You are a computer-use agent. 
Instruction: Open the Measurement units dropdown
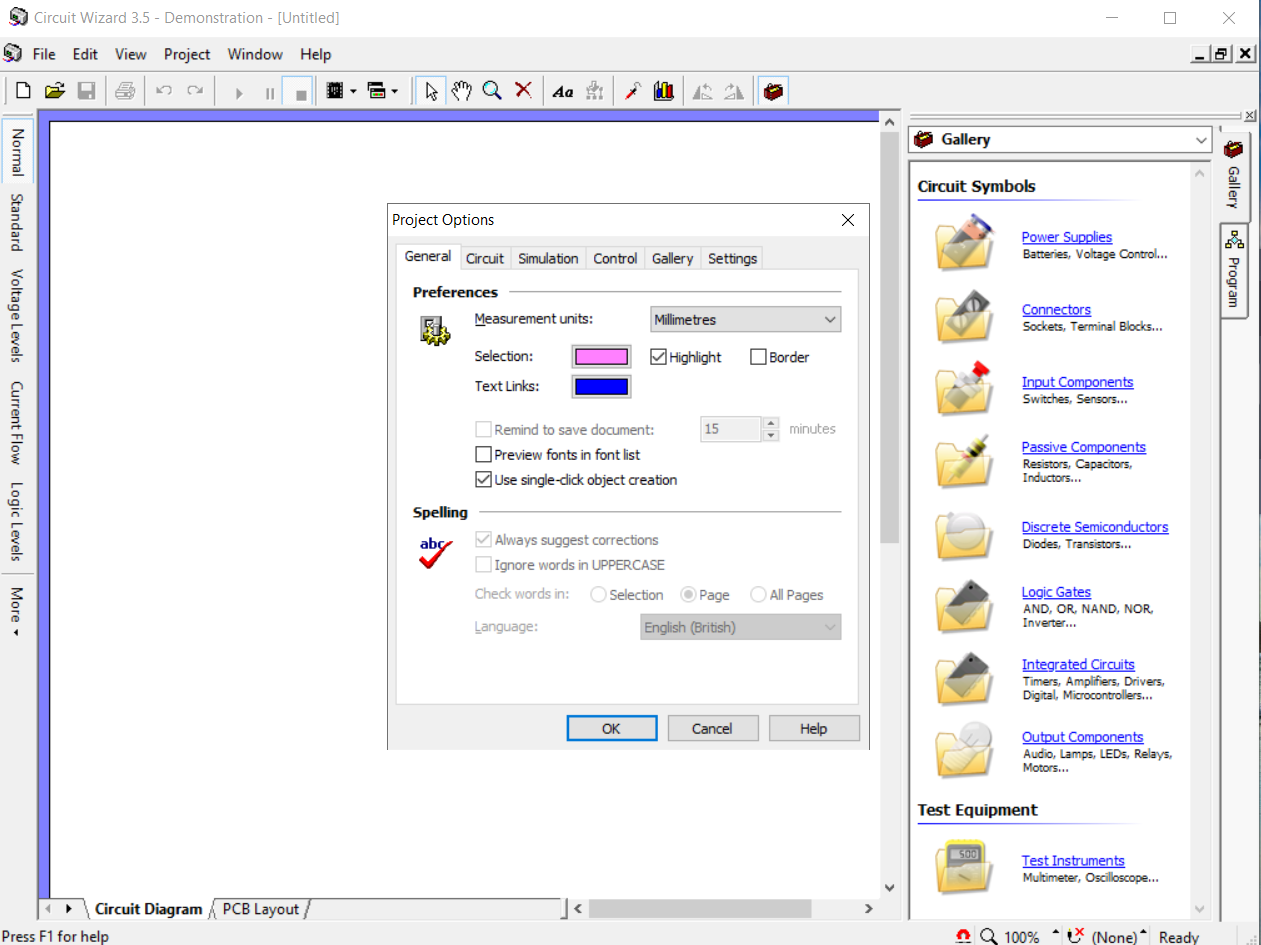[745, 320]
